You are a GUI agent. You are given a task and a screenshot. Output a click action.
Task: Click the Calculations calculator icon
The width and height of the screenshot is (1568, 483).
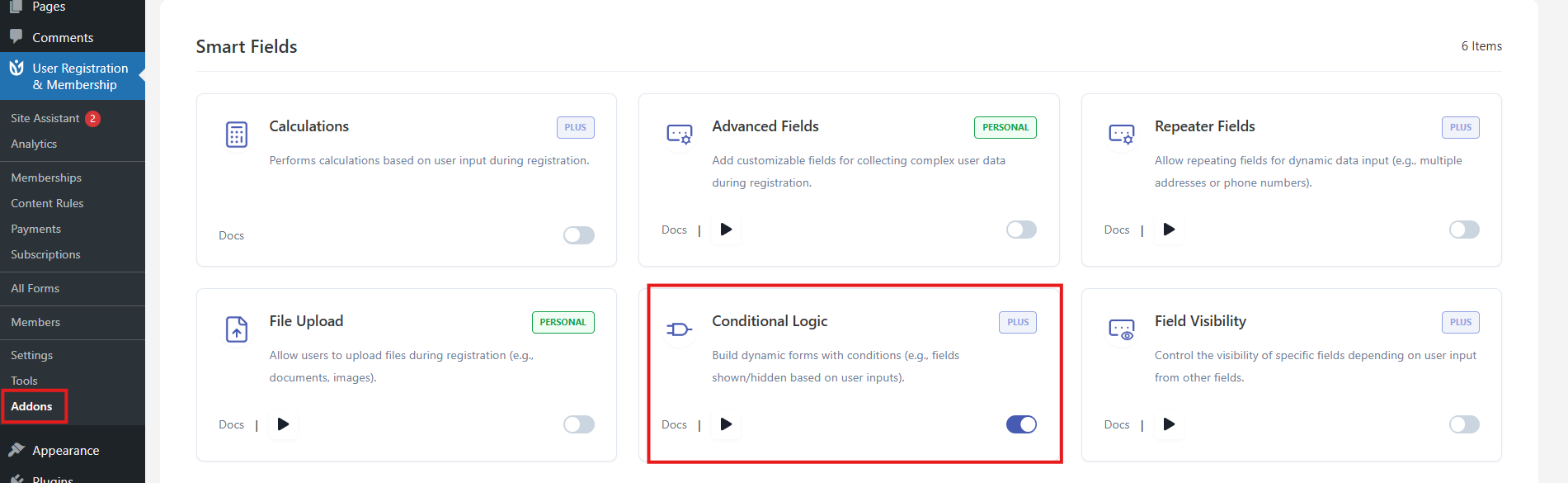[x=237, y=134]
